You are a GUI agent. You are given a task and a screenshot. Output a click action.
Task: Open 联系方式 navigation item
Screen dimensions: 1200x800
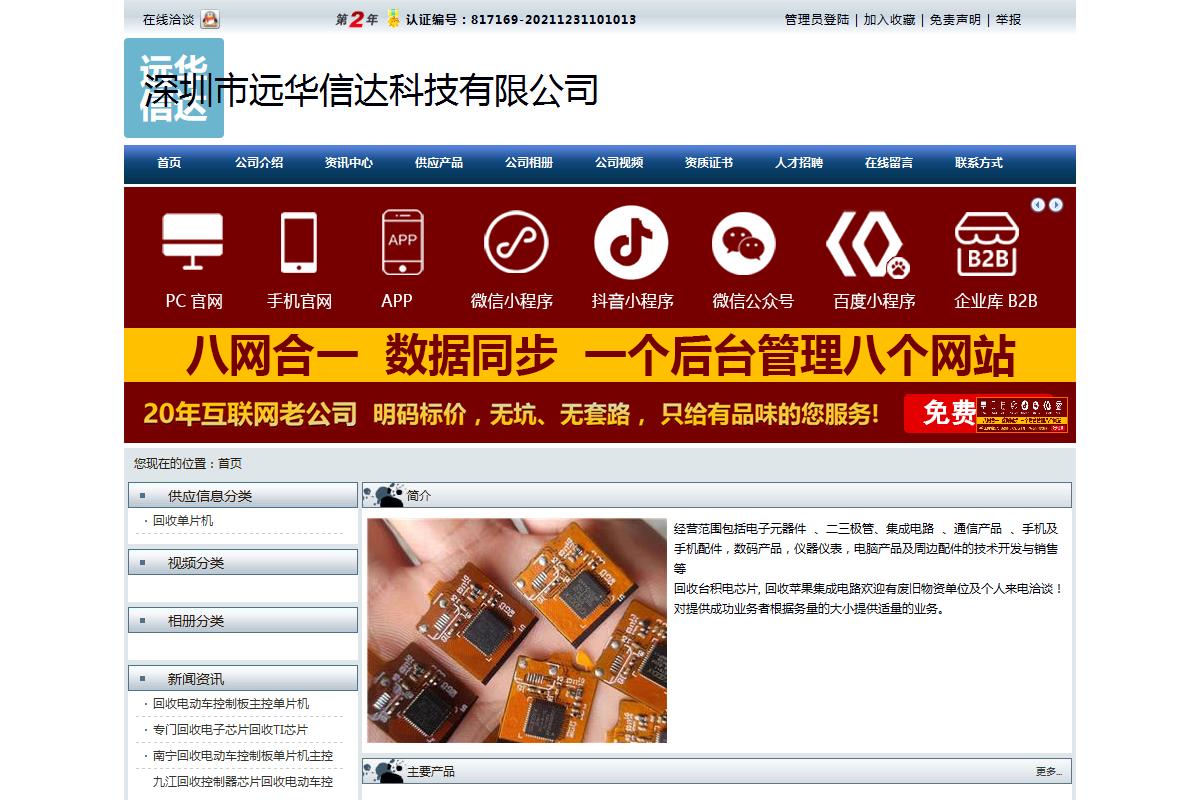(979, 163)
